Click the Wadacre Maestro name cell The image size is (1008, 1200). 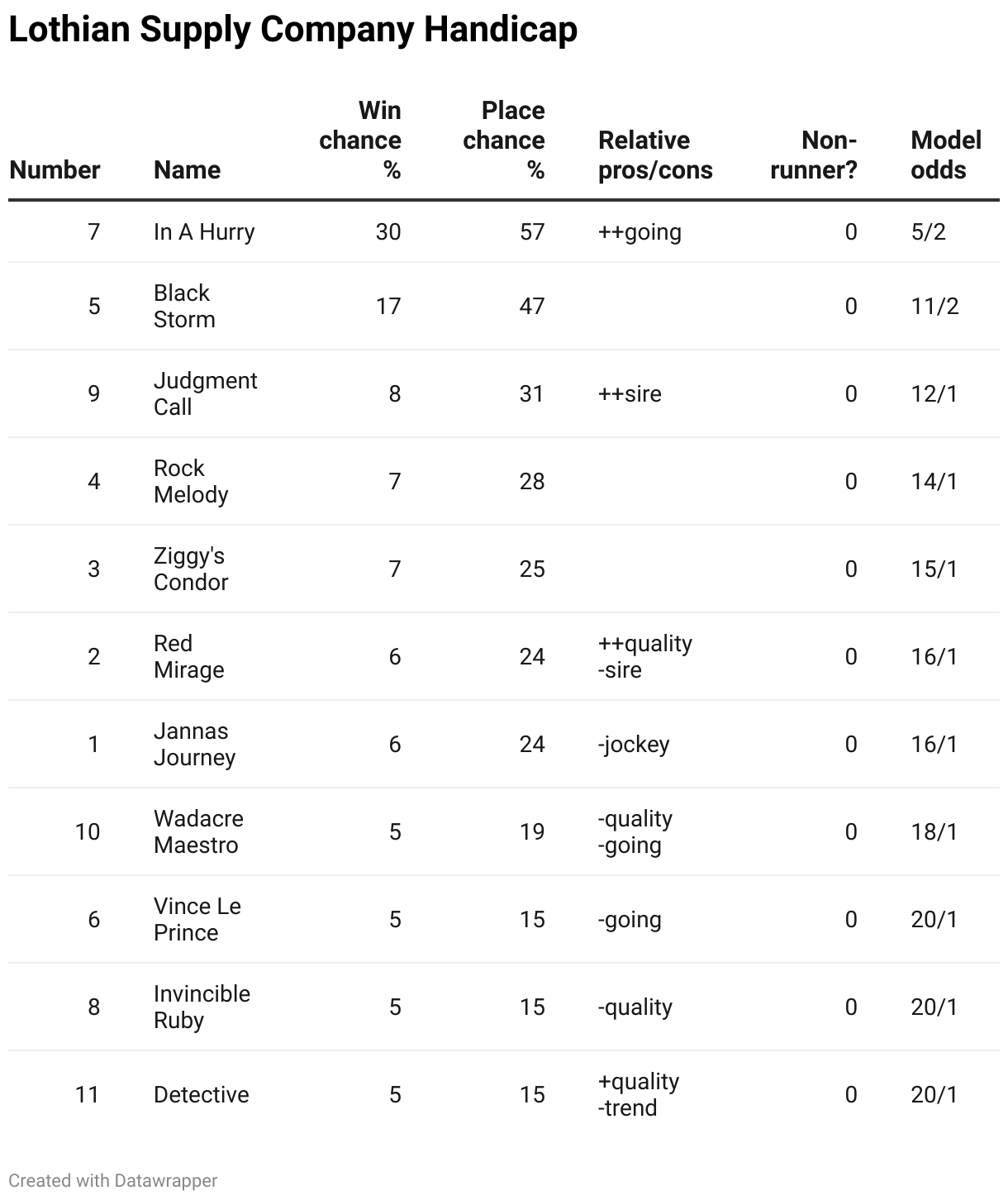coord(198,831)
